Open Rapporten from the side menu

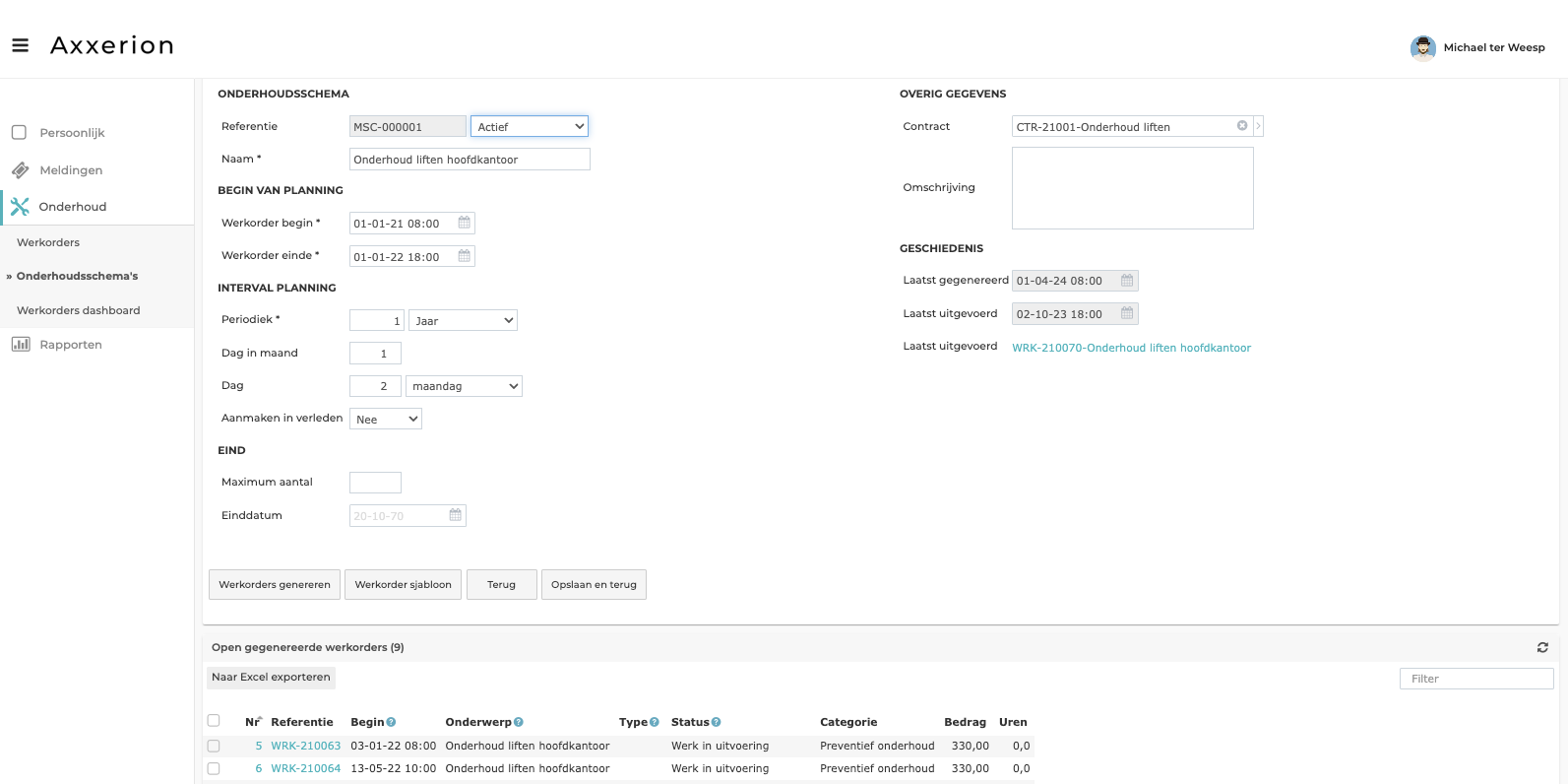(x=70, y=345)
